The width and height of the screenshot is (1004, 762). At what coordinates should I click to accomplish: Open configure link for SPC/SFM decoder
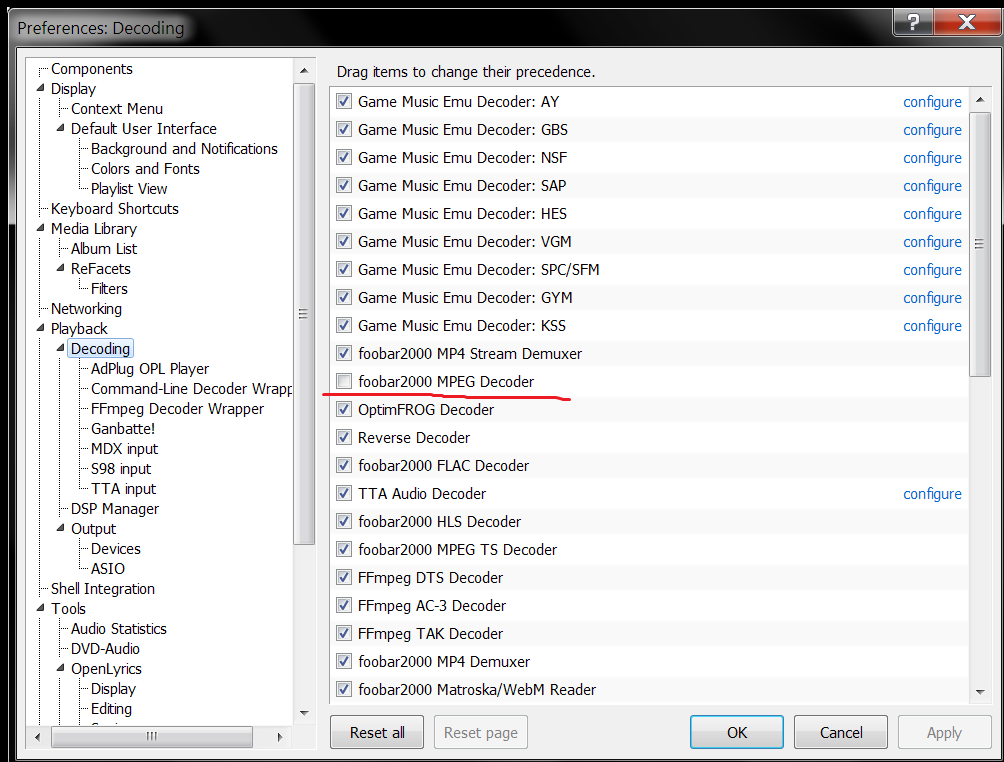click(x=932, y=270)
